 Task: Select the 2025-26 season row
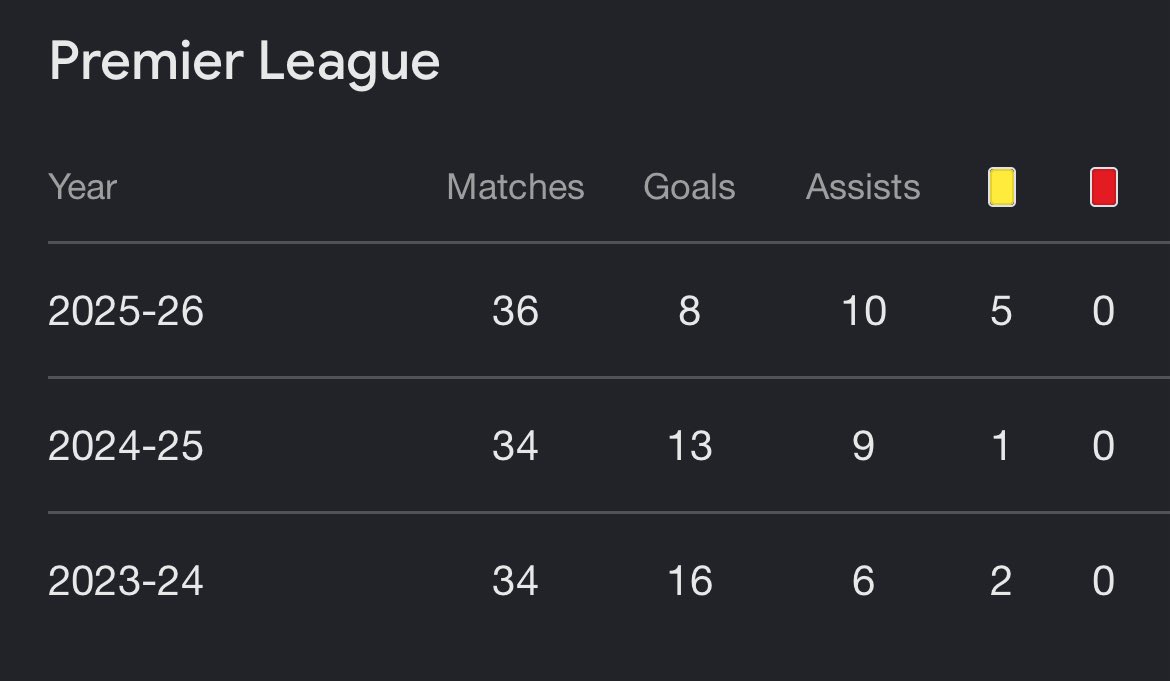pos(609,310)
